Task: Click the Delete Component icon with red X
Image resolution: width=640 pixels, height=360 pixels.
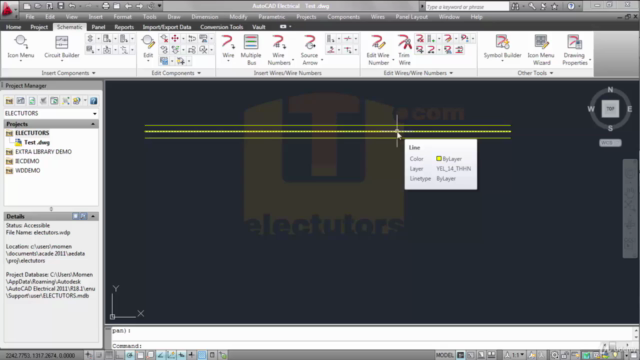Action: coord(164,38)
